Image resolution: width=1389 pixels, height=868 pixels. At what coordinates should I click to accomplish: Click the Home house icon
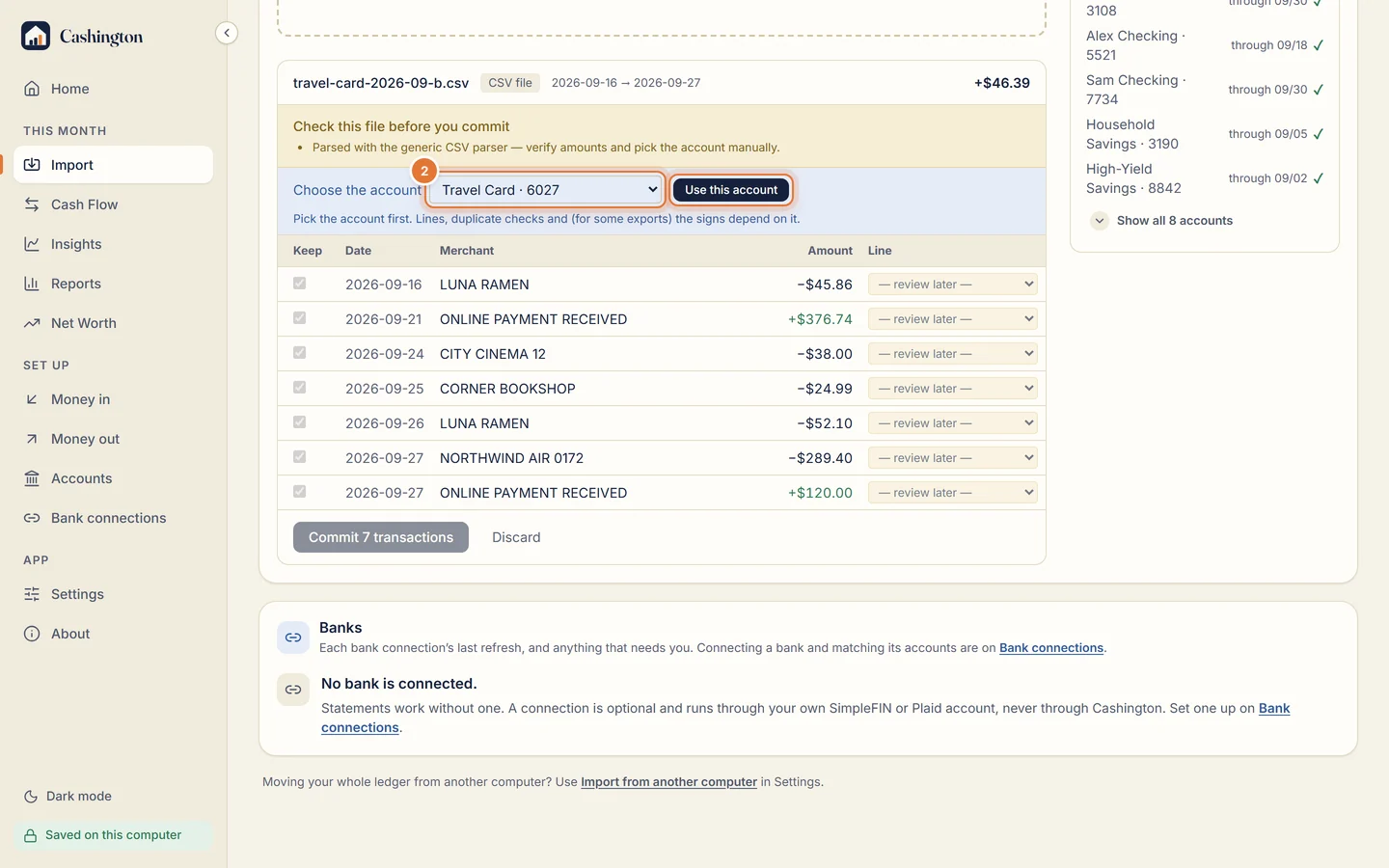(32, 89)
